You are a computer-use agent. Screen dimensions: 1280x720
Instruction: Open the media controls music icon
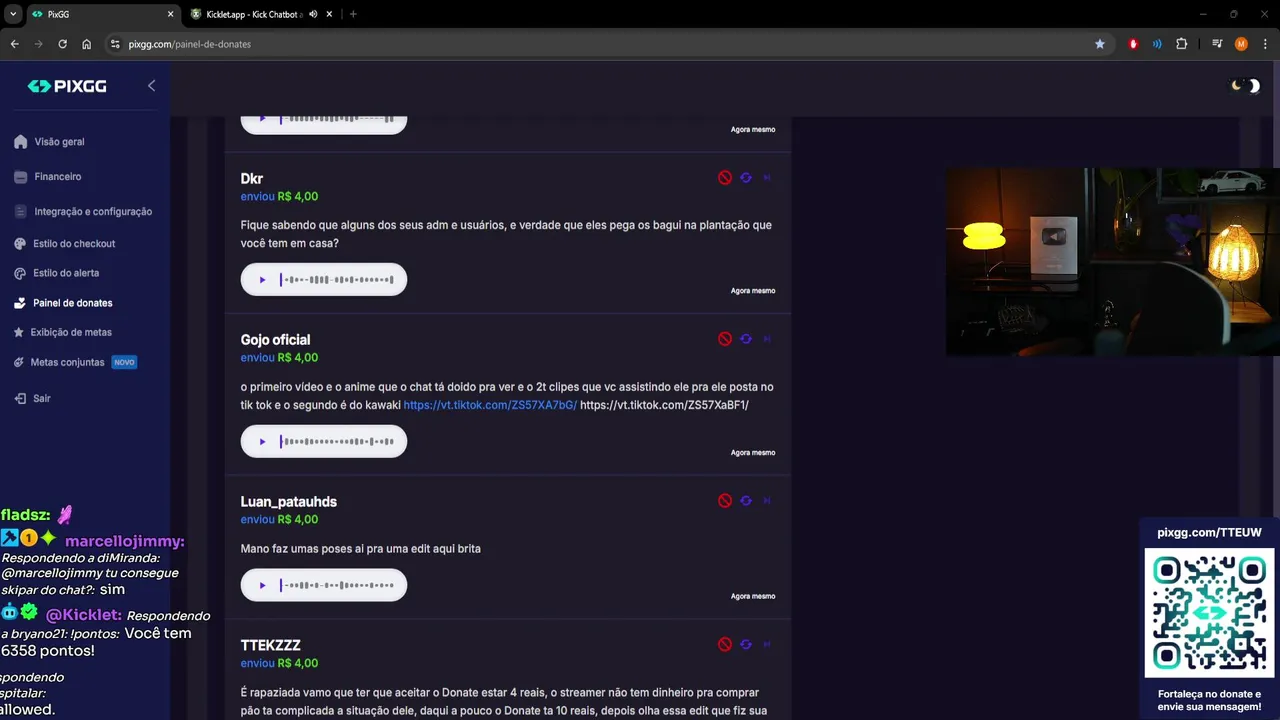coord(1217,44)
